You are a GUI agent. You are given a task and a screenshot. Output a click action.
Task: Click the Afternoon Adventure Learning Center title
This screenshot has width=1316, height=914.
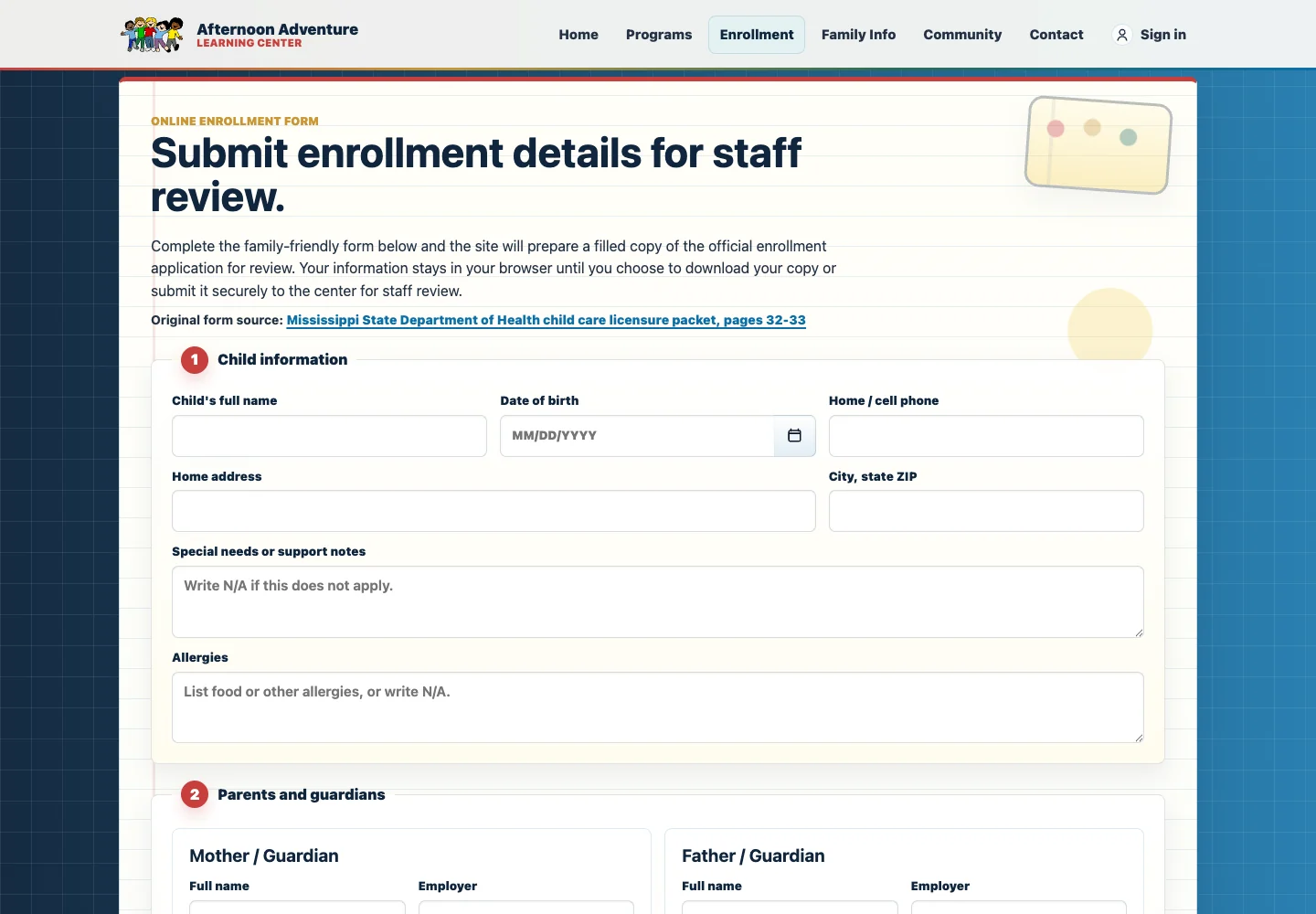(x=277, y=35)
